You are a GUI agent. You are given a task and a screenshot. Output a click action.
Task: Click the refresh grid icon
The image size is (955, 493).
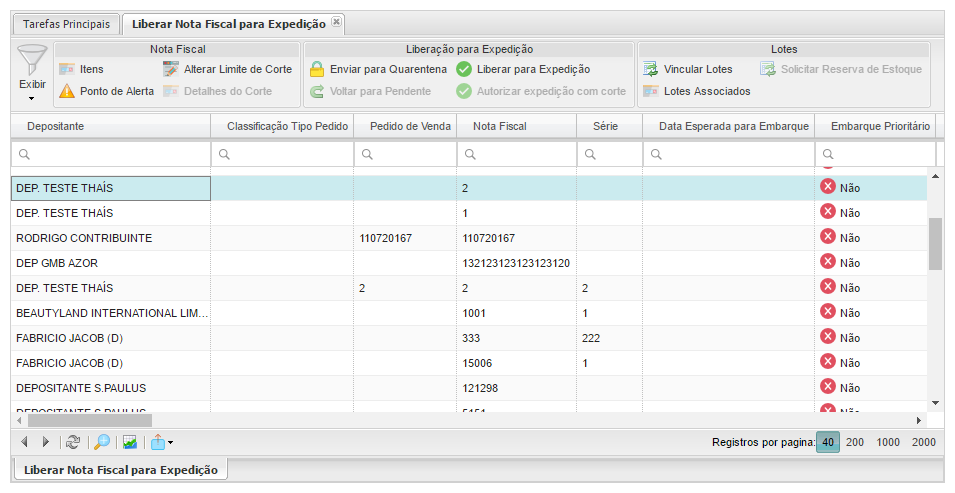click(x=72, y=442)
